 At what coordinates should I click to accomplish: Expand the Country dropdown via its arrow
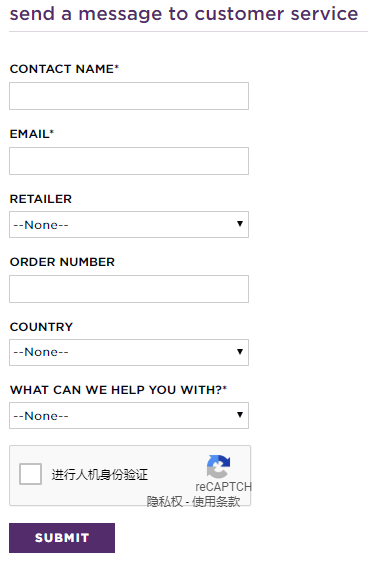coord(240,352)
